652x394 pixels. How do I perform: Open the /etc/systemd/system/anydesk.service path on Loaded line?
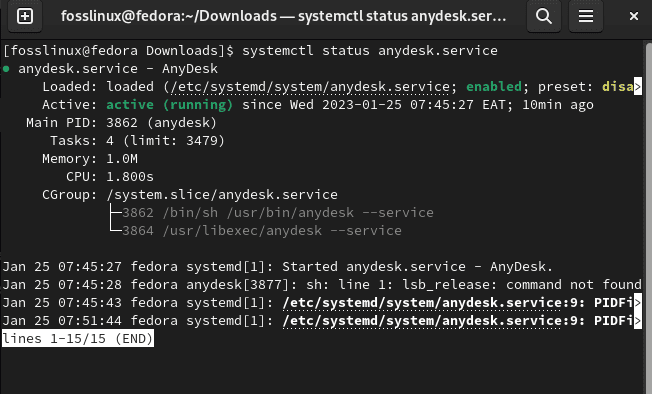click(x=310, y=86)
